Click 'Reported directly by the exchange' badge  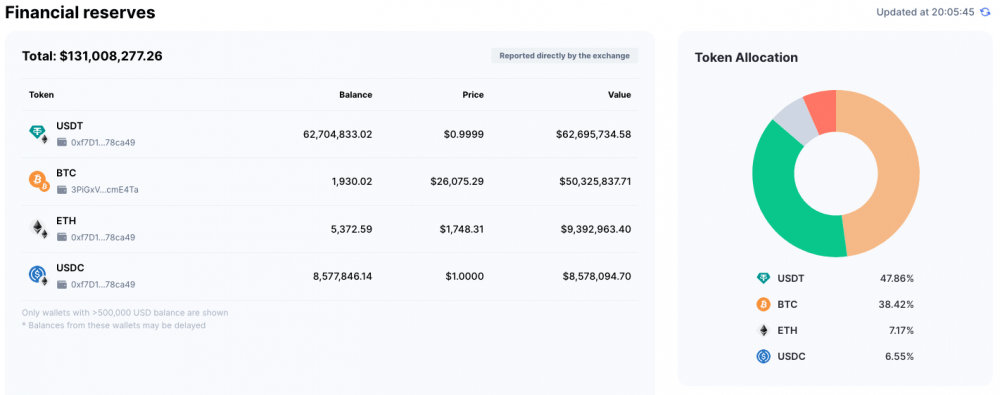(x=564, y=56)
